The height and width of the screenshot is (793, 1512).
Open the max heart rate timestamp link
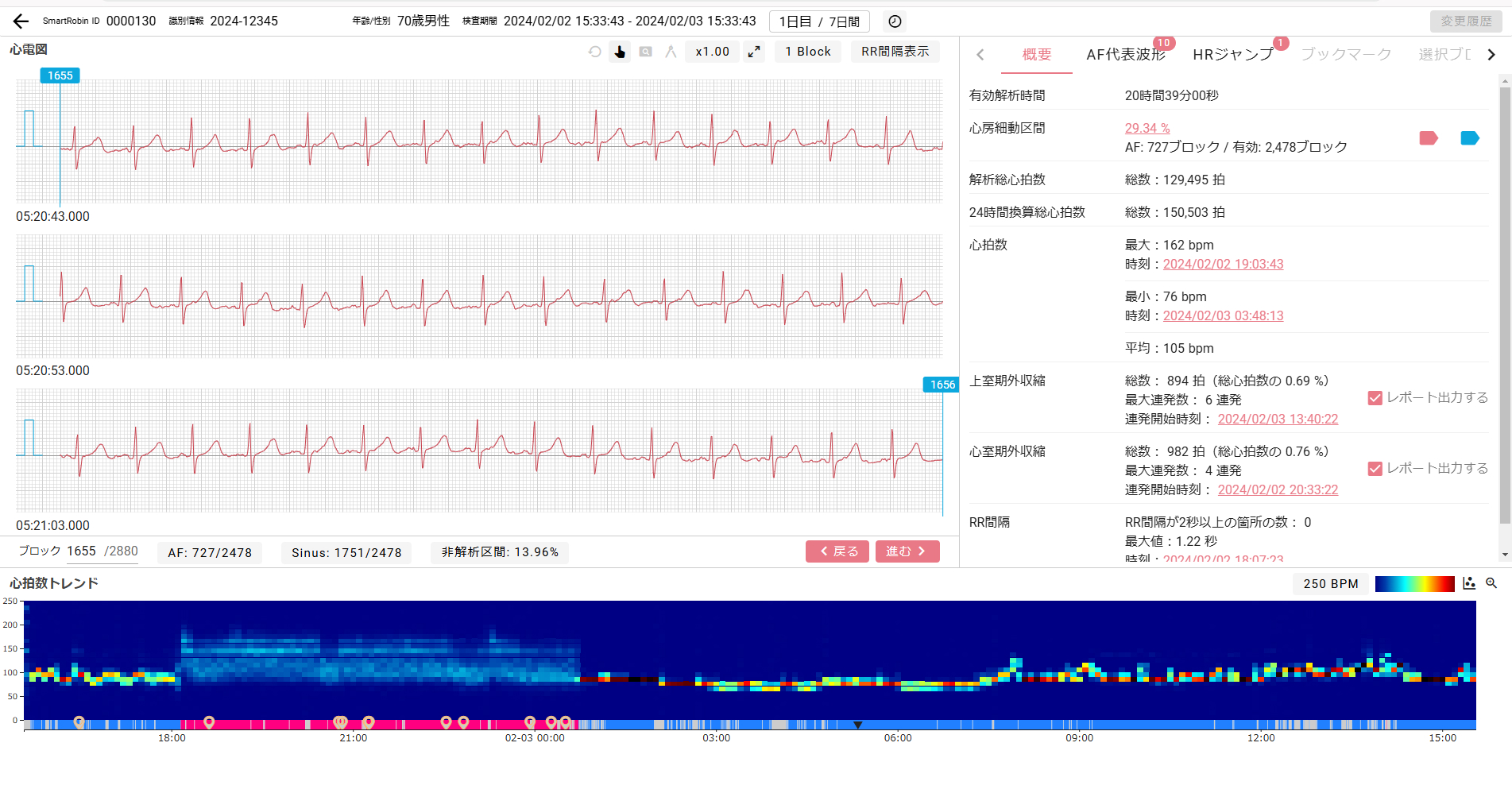[x=1223, y=265]
